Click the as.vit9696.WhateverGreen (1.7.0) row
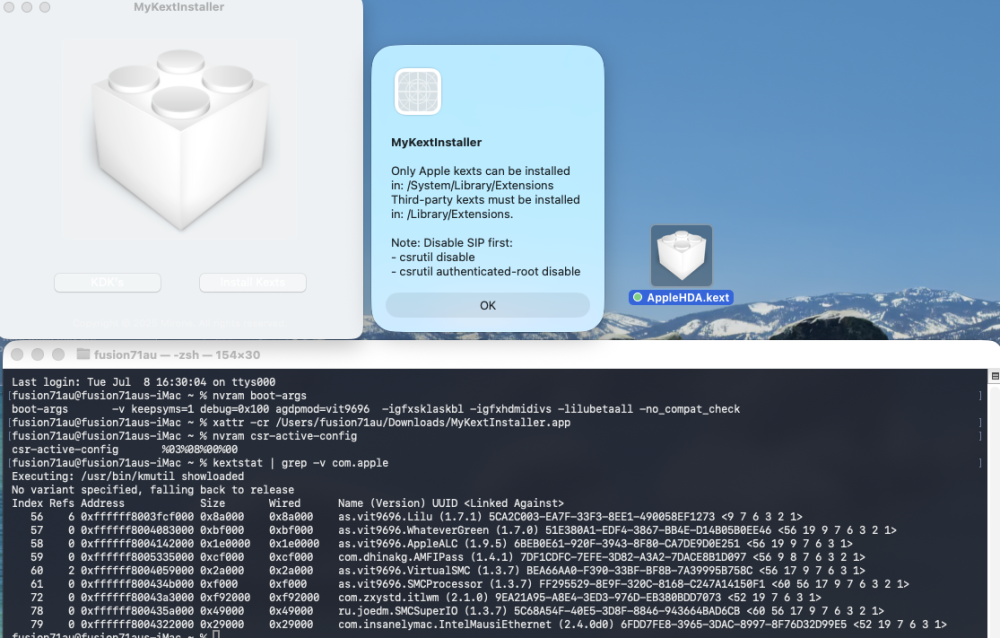 coord(463,530)
